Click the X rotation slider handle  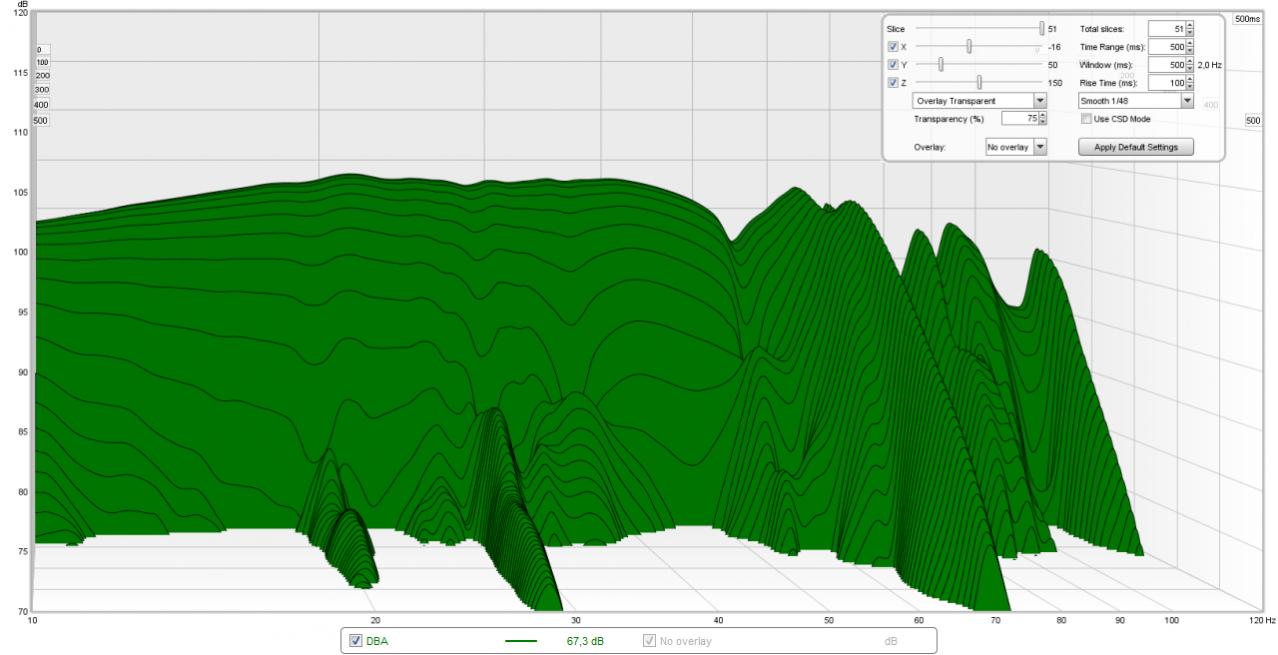click(x=969, y=47)
